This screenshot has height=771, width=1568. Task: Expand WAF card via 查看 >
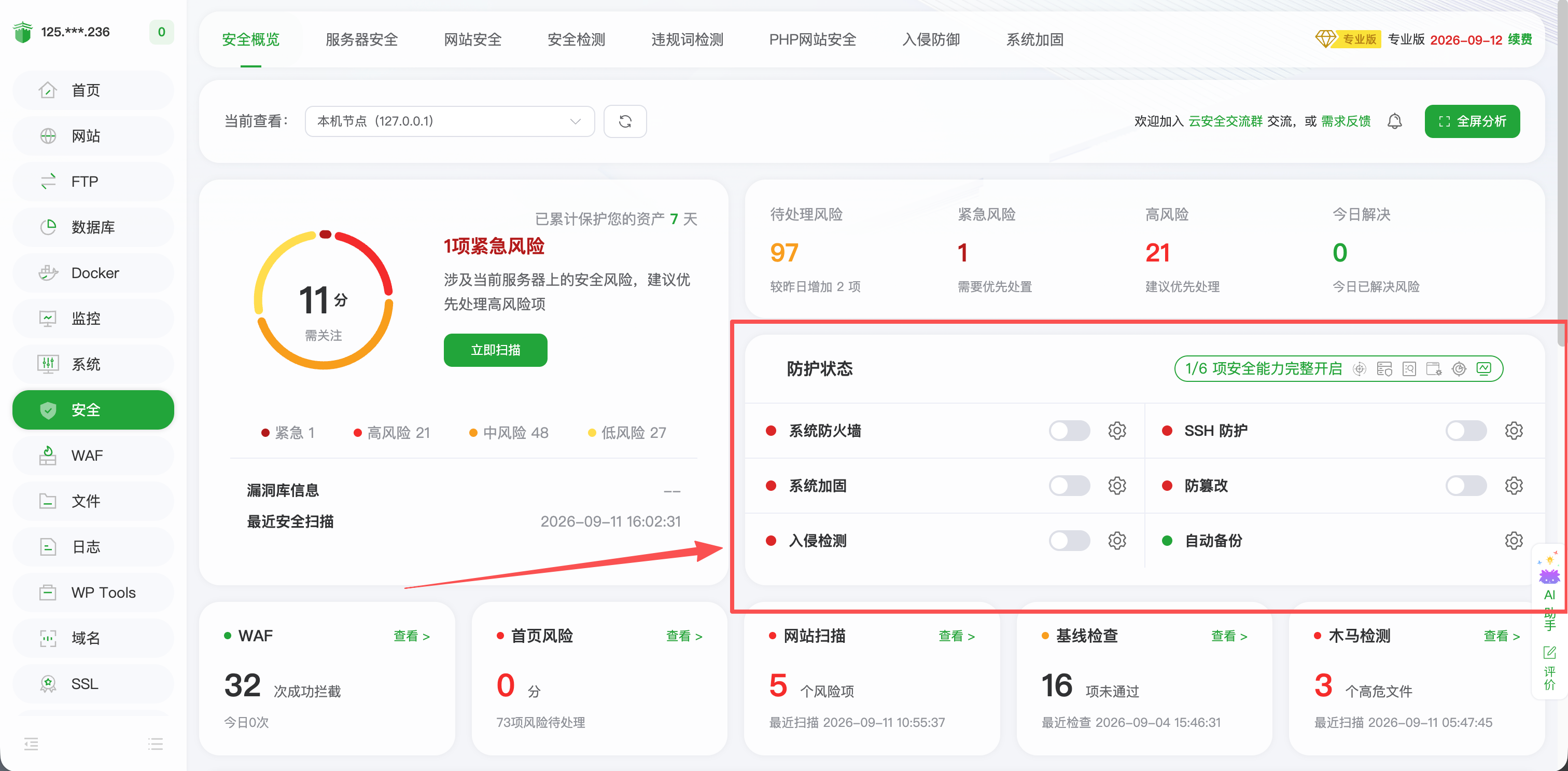pyautogui.click(x=412, y=636)
